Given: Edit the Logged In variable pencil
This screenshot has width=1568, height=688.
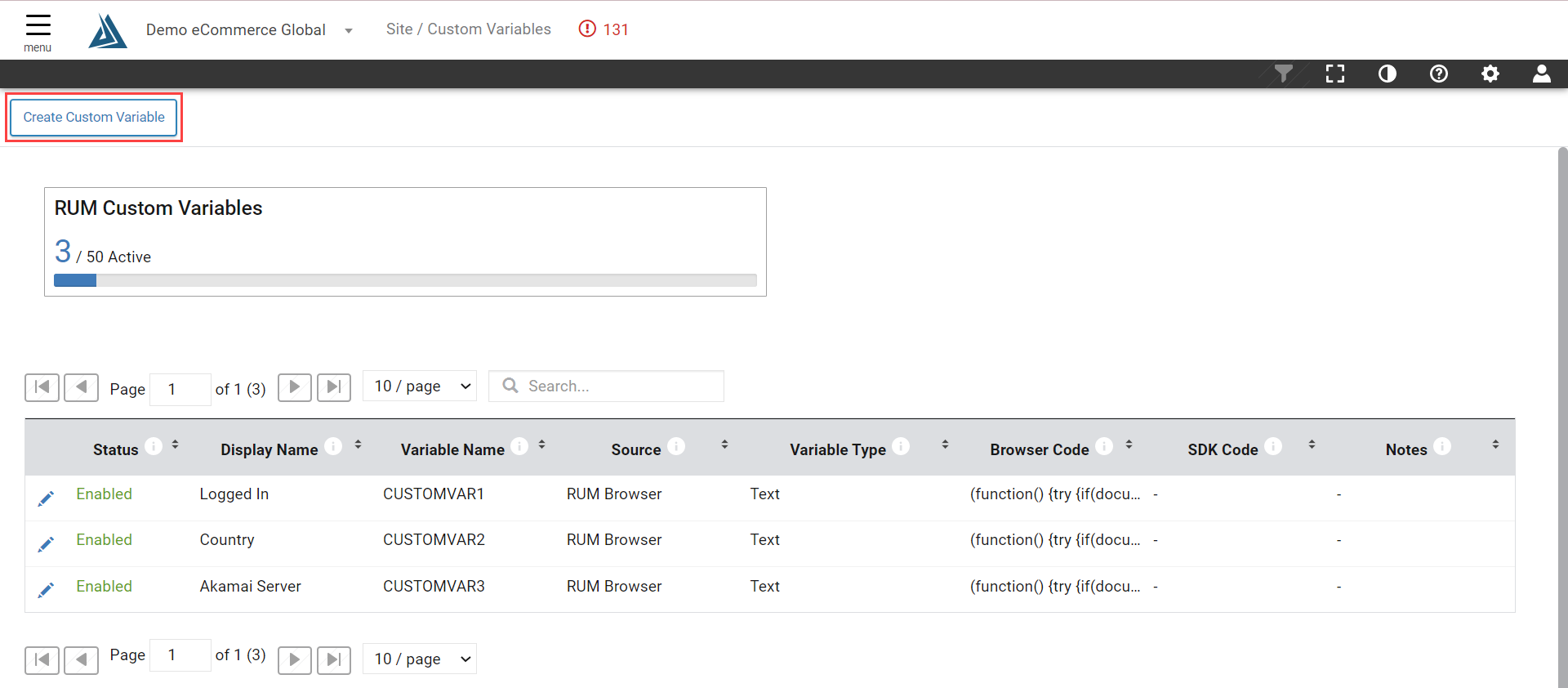Looking at the screenshot, I should [x=47, y=498].
